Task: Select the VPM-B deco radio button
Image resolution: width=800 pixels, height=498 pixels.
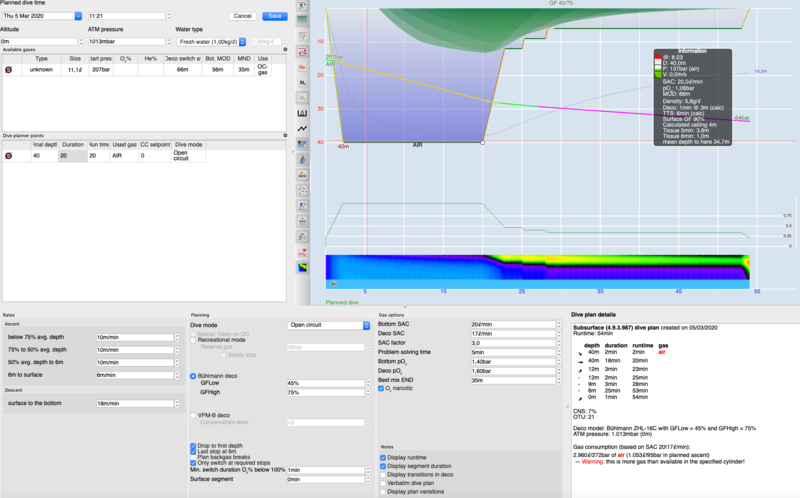Action: [193, 415]
